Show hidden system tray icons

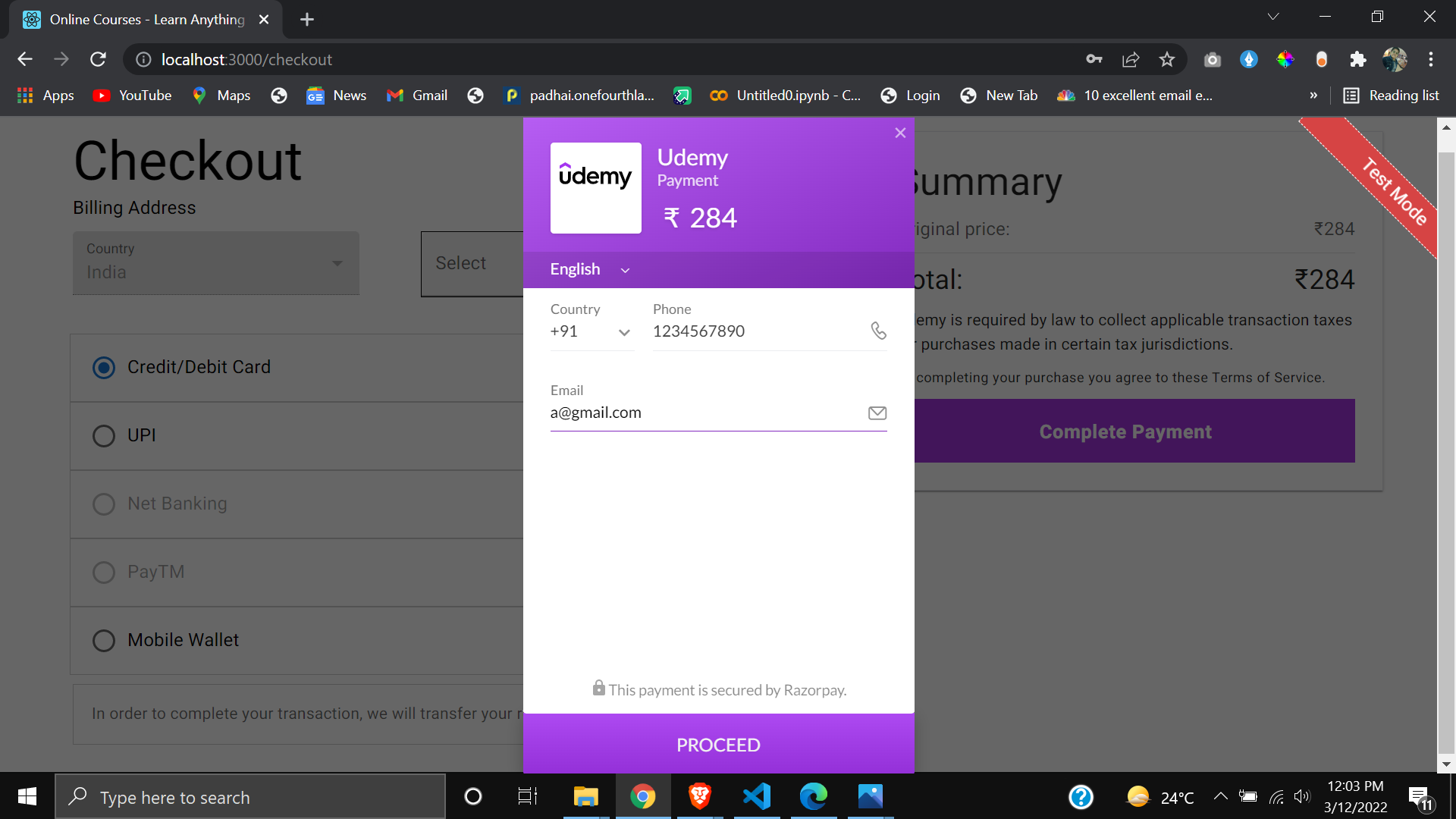click(x=1220, y=796)
